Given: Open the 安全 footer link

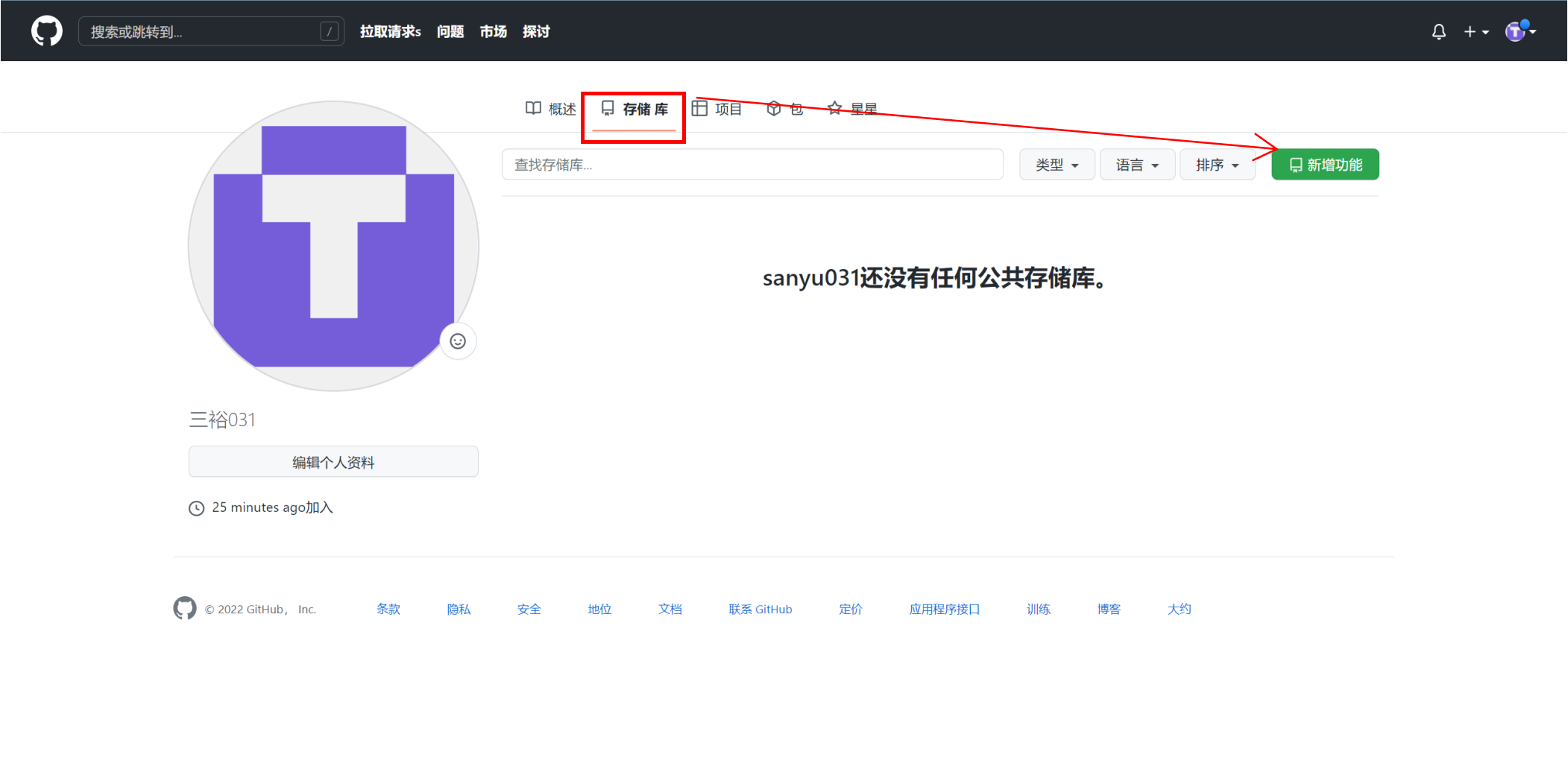Looking at the screenshot, I should [529, 609].
